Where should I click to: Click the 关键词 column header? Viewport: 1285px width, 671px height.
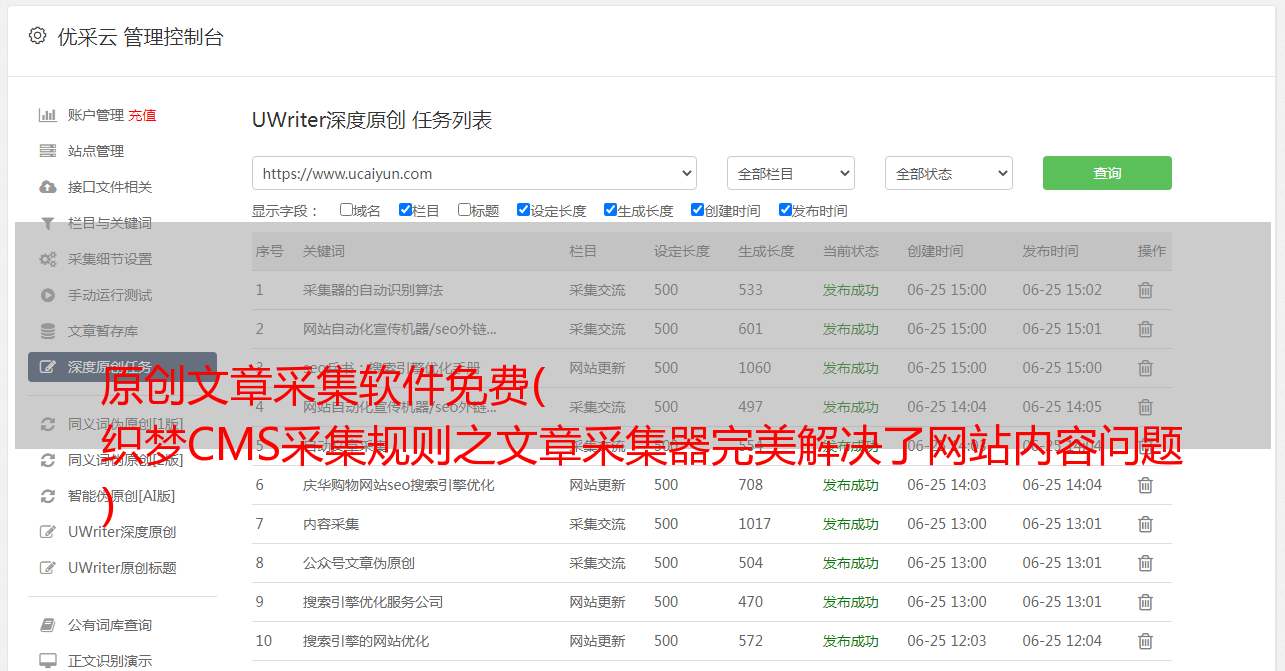coord(324,251)
